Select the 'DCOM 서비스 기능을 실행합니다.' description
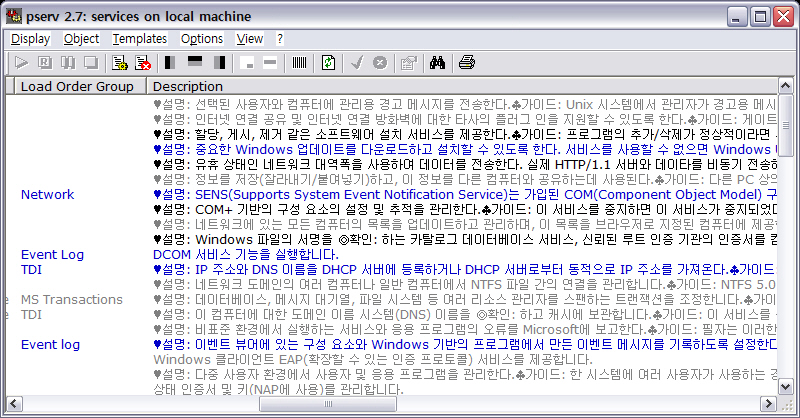 click(245, 255)
